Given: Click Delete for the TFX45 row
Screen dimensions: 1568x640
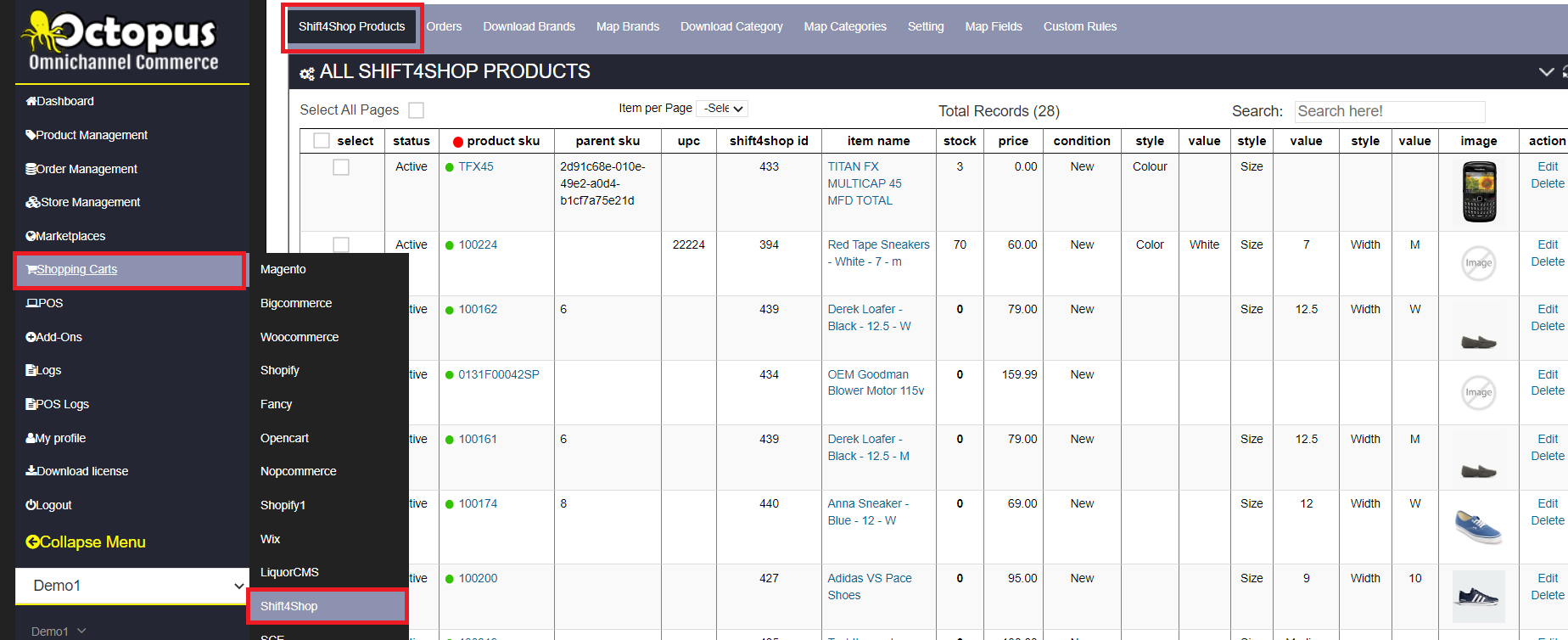Looking at the screenshot, I should tap(1548, 183).
